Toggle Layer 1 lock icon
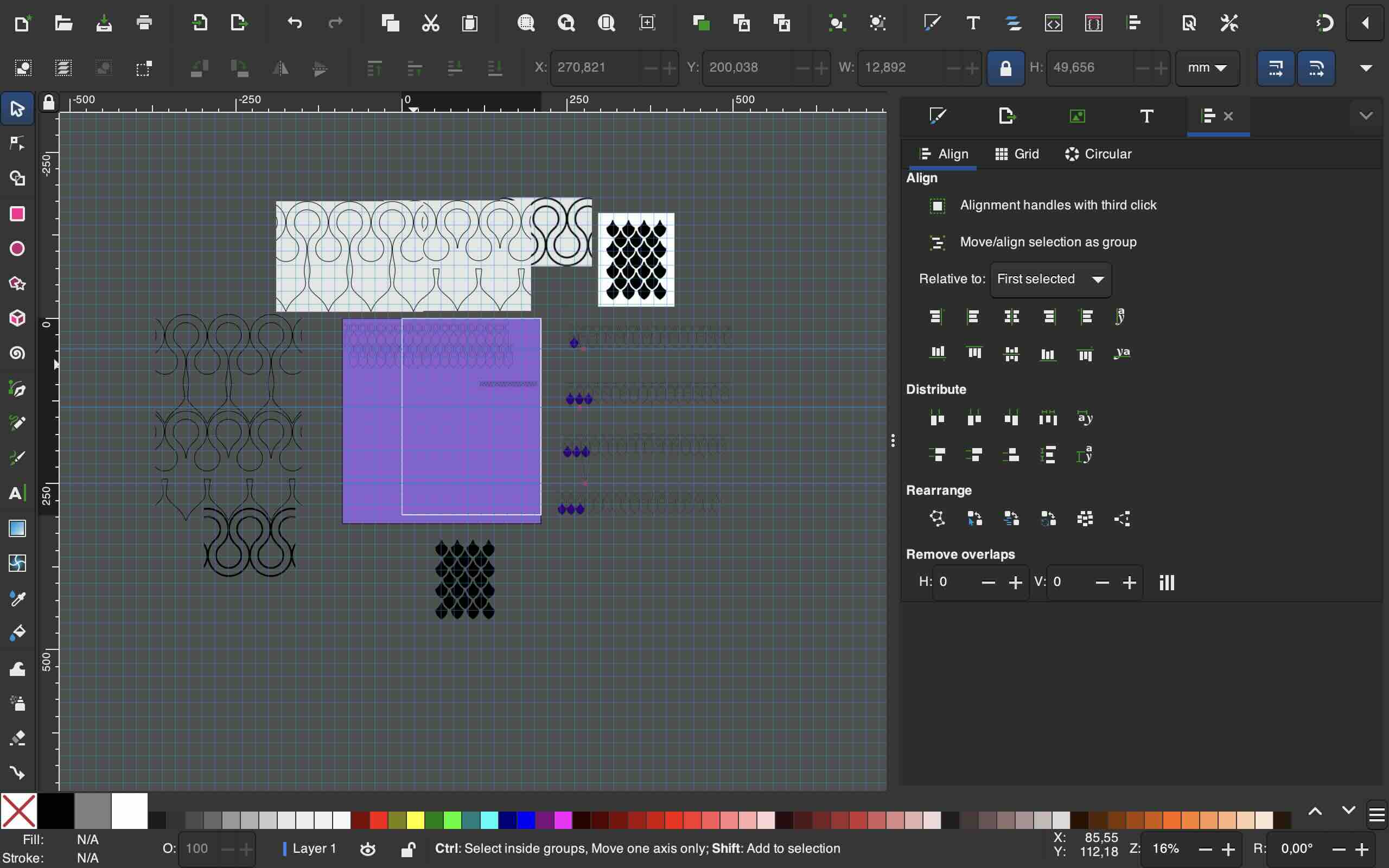 coord(408,848)
